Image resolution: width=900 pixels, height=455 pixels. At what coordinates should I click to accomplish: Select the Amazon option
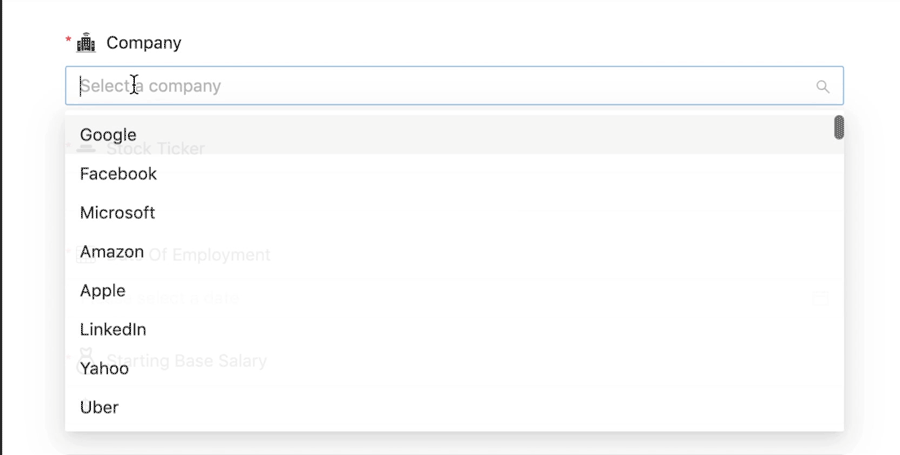pyautogui.click(x=112, y=252)
